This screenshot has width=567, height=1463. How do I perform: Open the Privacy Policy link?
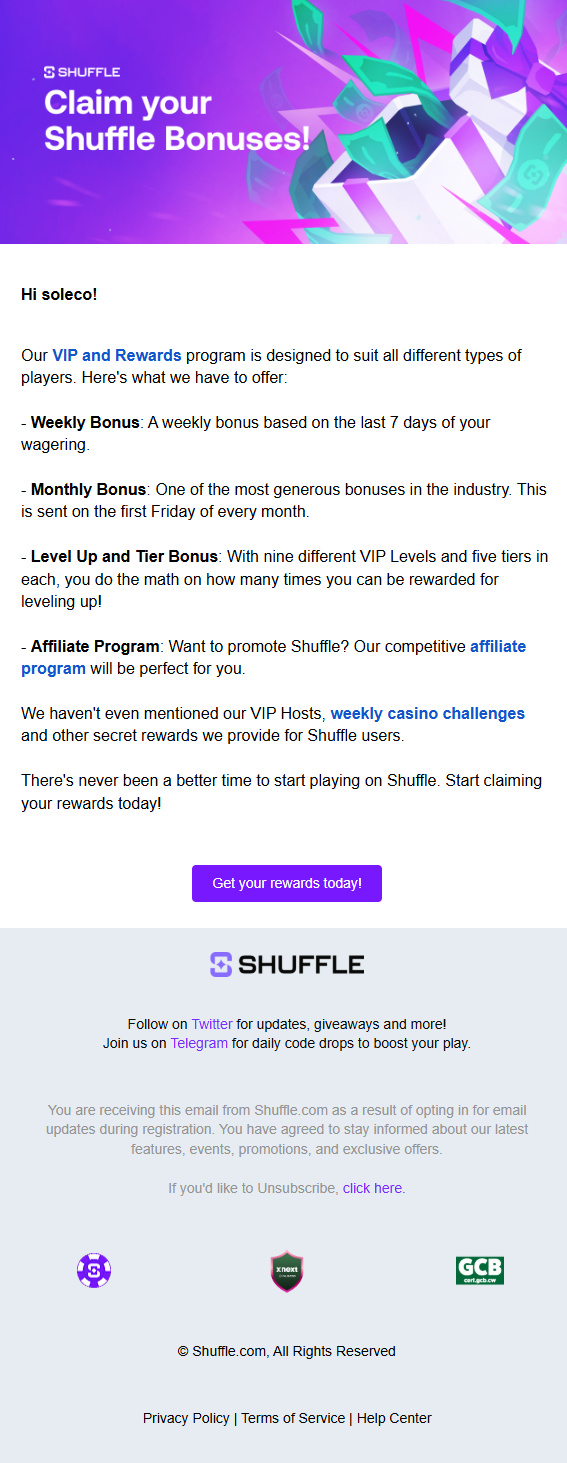pyautogui.click(x=186, y=1418)
